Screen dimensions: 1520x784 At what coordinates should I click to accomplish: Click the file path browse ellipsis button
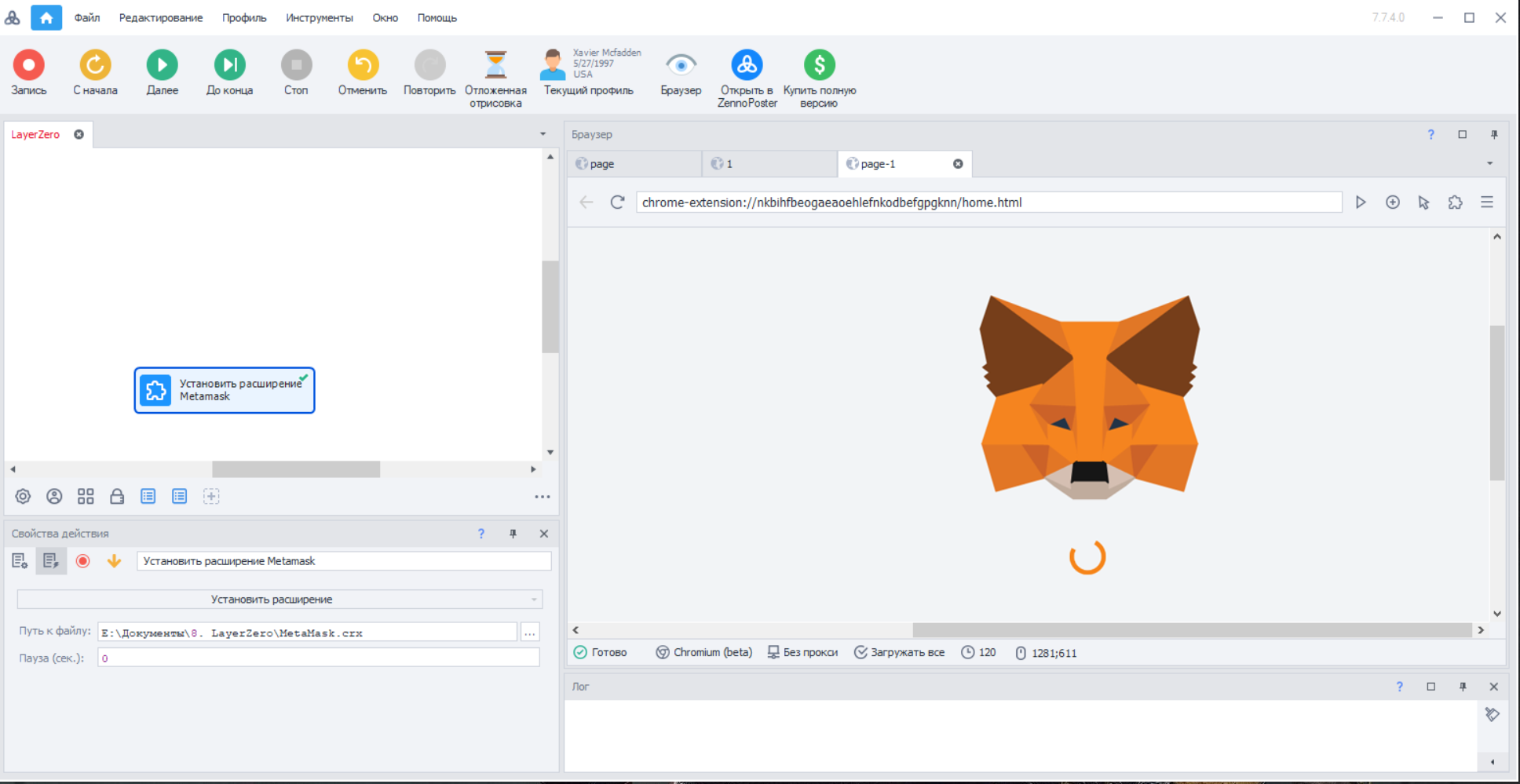(x=530, y=633)
